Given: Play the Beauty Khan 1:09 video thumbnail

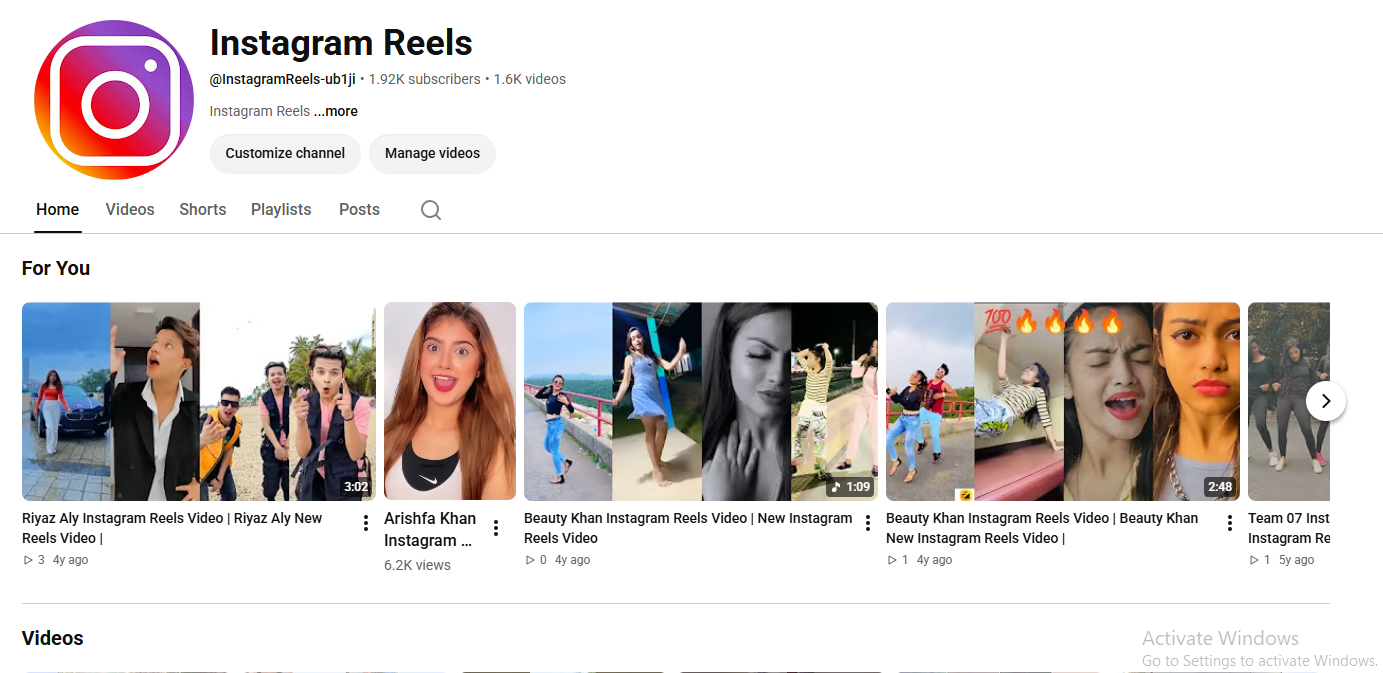Looking at the screenshot, I should click(x=701, y=401).
